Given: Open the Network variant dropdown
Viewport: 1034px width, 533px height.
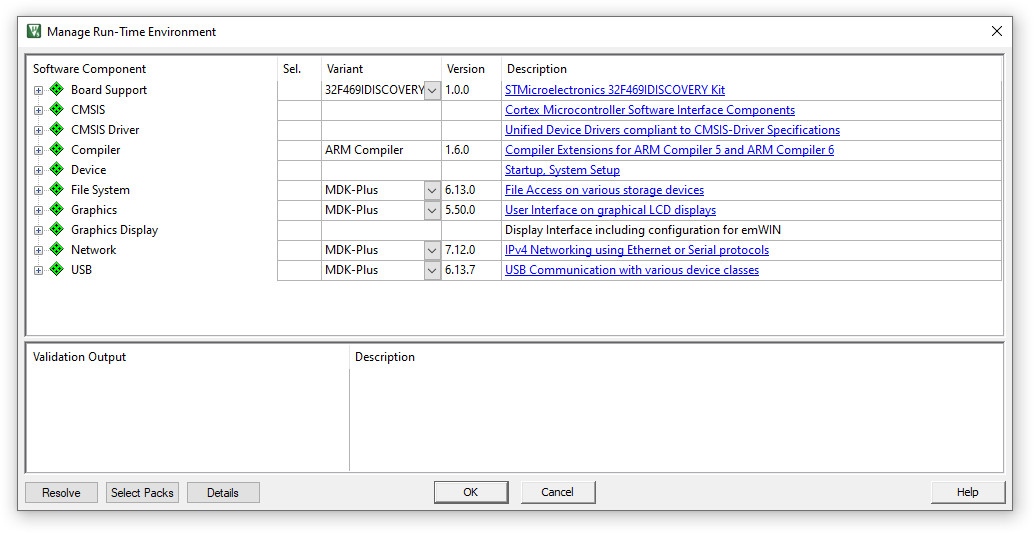Looking at the screenshot, I should pyautogui.click(x=433, y=250).
